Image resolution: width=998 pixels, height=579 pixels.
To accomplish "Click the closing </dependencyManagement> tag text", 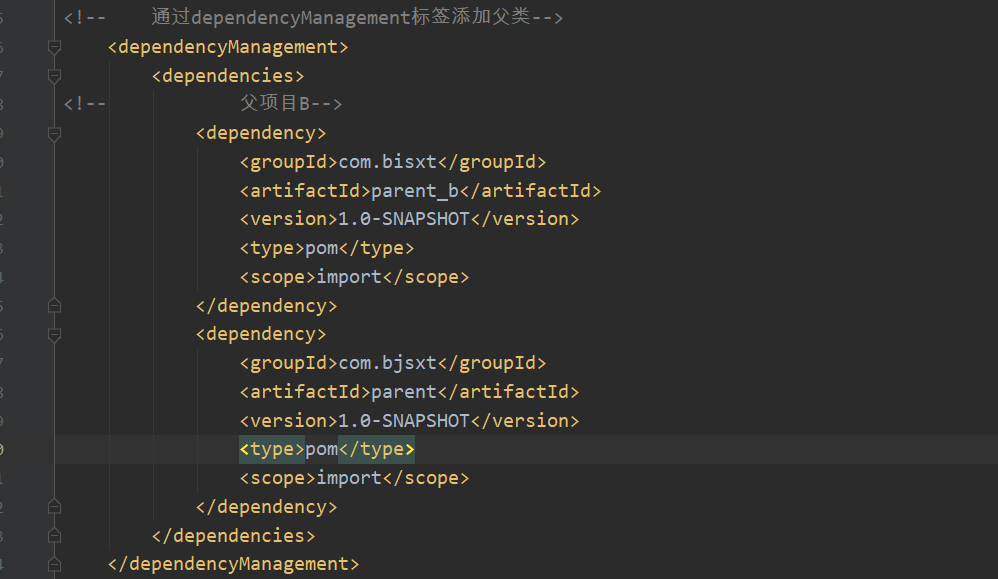I will 233,564.
